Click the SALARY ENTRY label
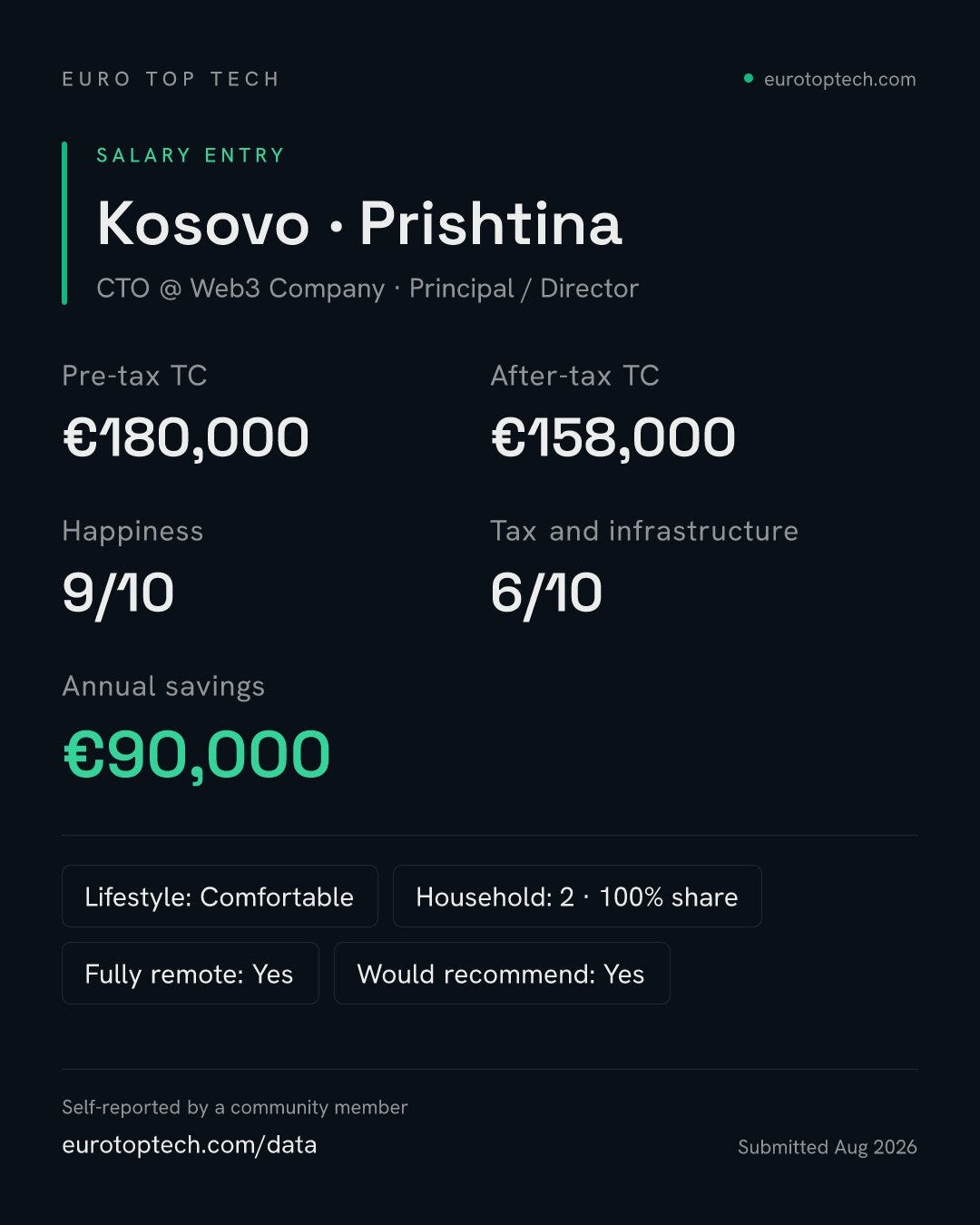The height and width of the screenshot is (1225, 980). [191, 155]
